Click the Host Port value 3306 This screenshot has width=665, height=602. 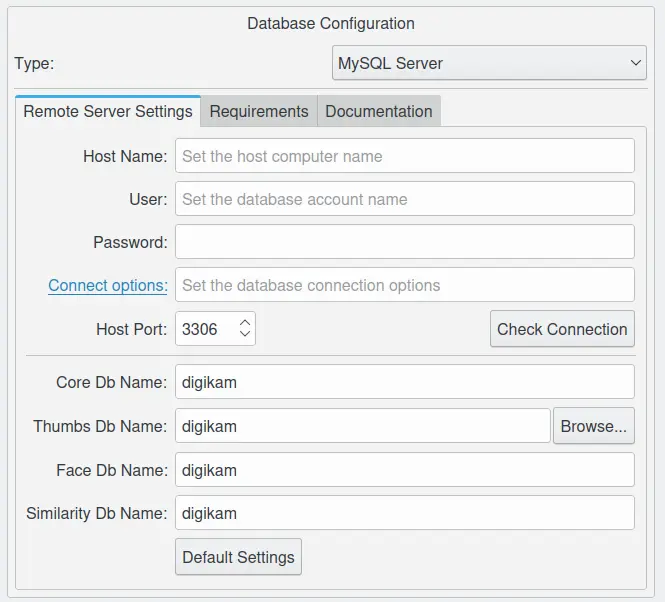203,329
